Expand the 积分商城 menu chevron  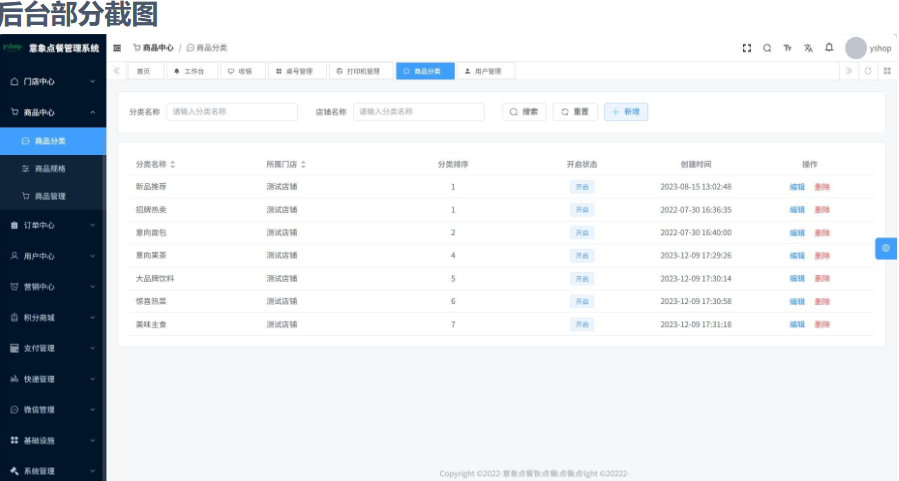(92, 317)
